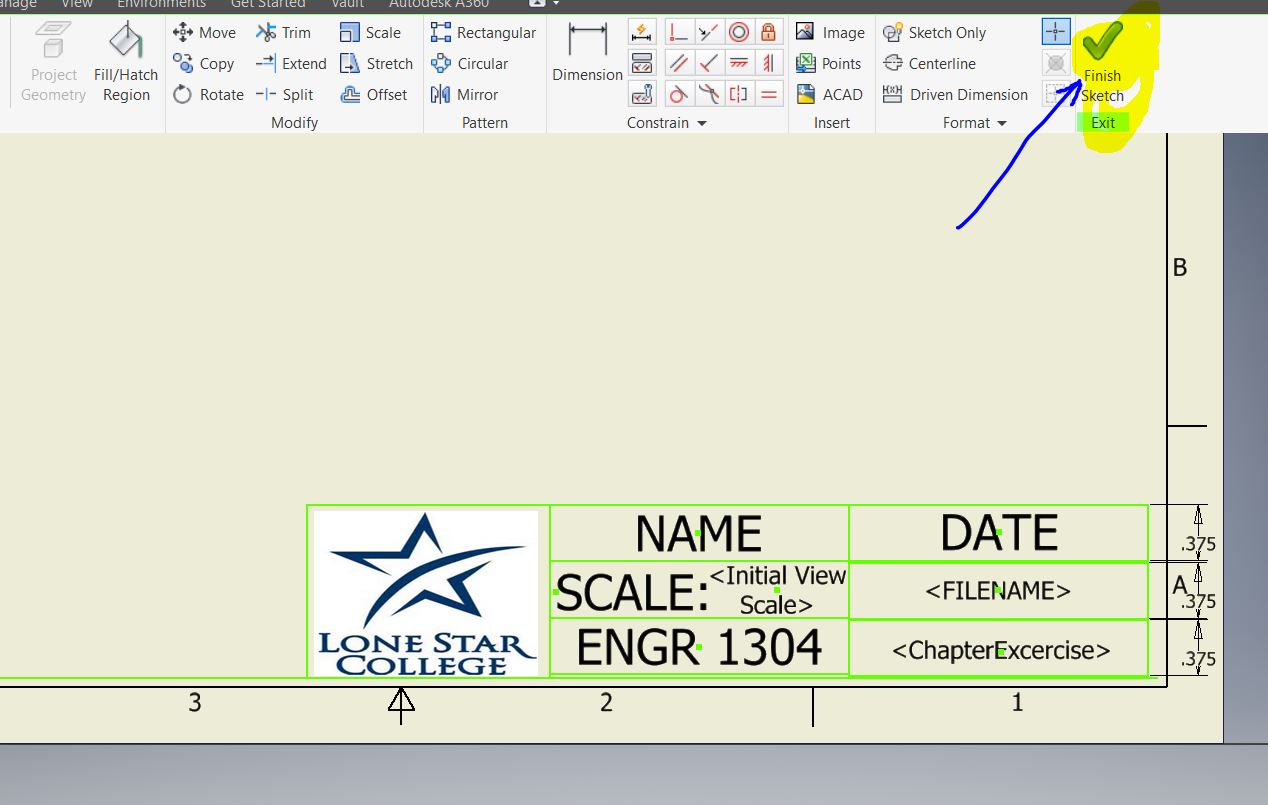This screenshot has width=1268, height=805.
Task: Apply the Perpendicular constraint
Action: (678, 31)
